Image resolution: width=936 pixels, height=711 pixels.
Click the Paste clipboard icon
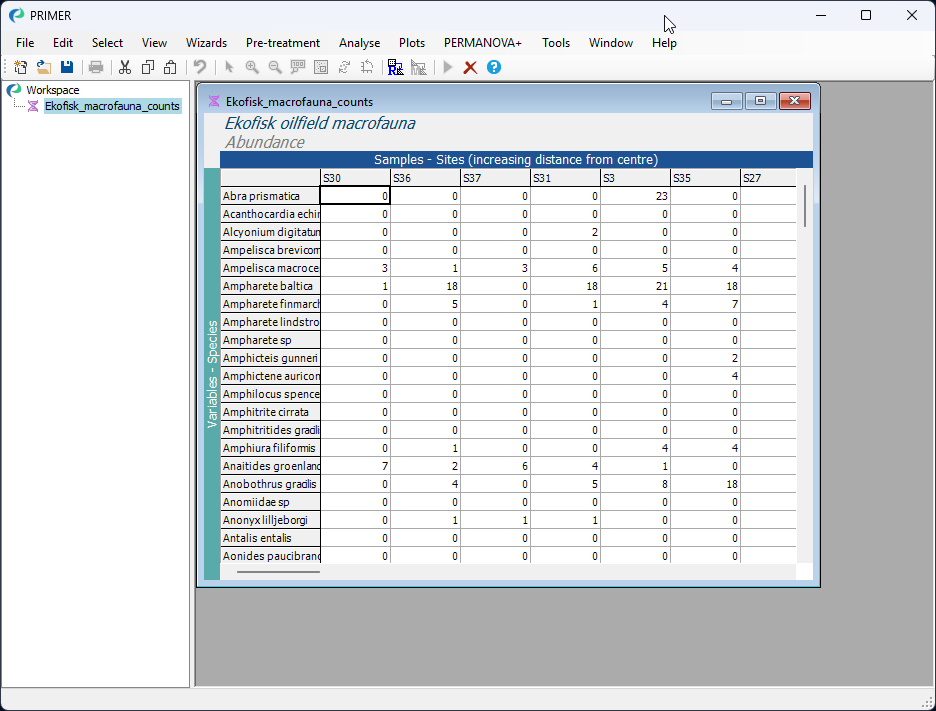point(170,67)
